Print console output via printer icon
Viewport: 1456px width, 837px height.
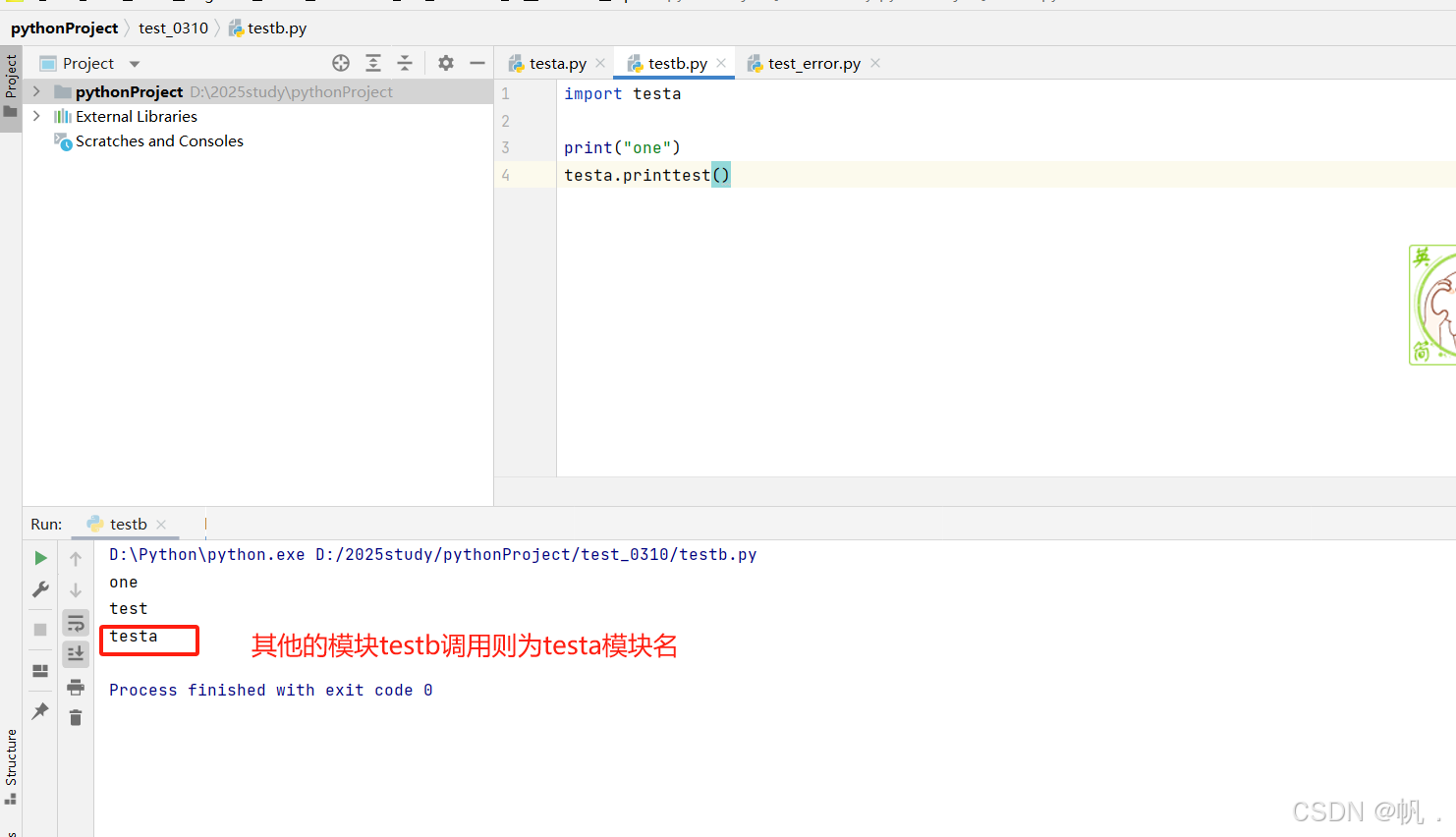pyautogui.click(x=76, y=688)
